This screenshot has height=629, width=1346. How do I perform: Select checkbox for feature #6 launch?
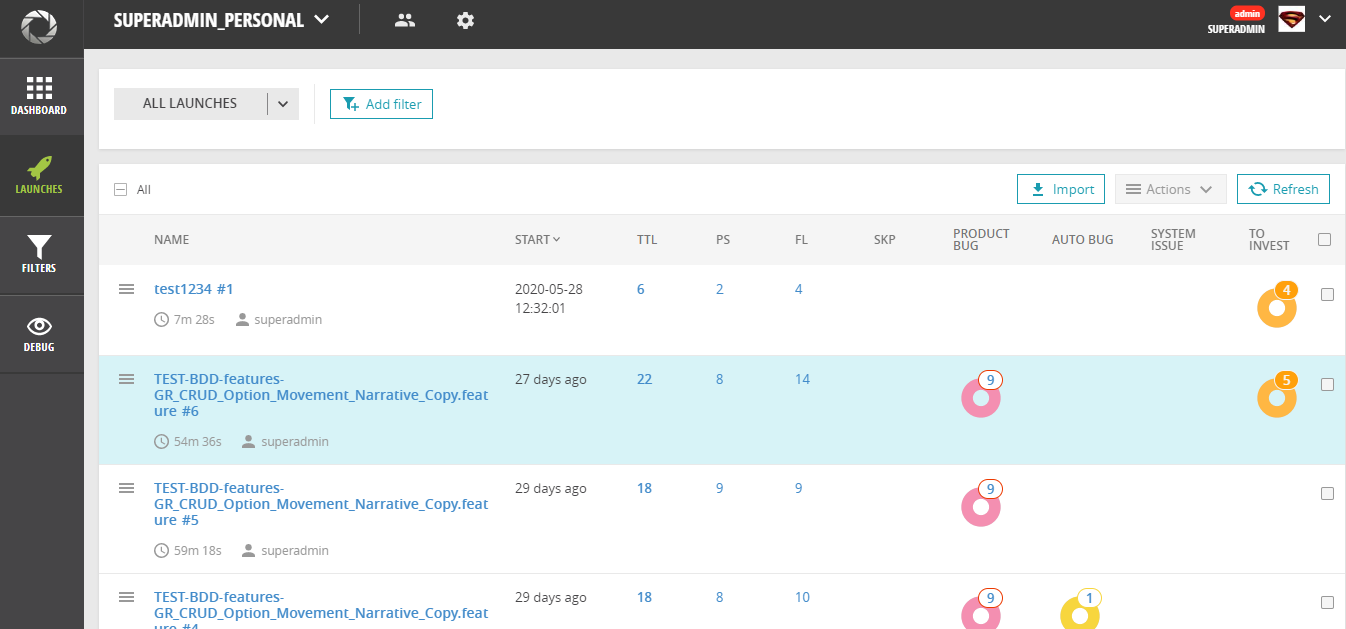point(1327,384)
